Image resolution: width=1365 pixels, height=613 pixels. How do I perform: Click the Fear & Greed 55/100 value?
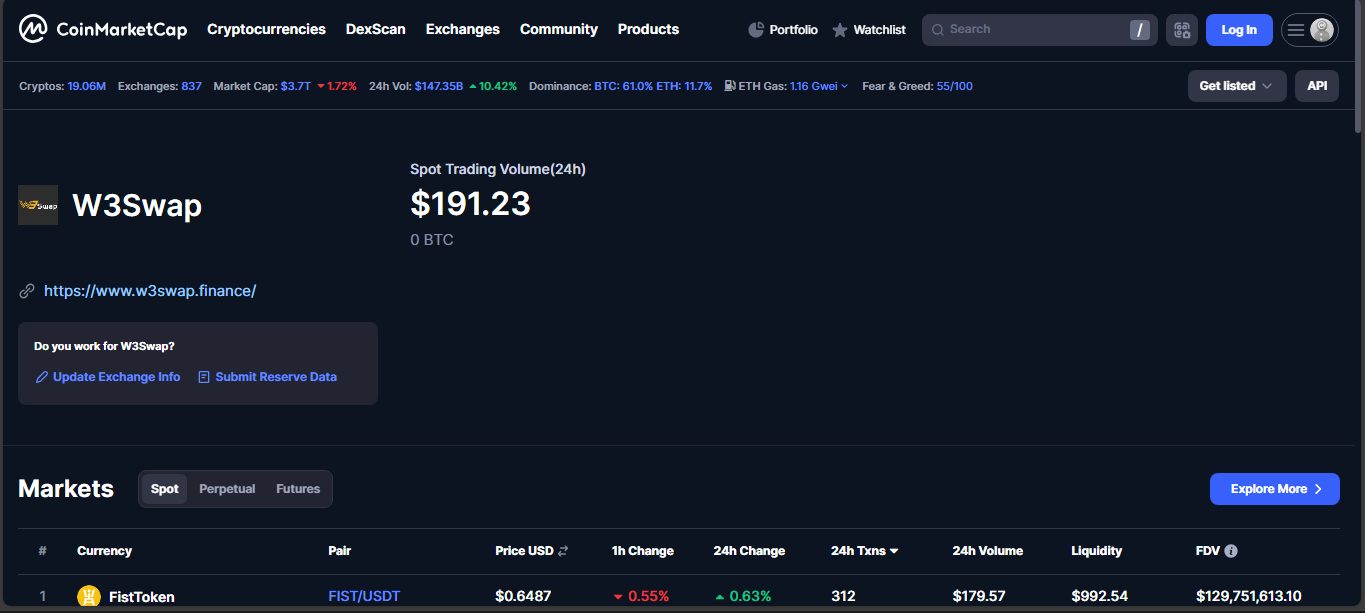pyautogui.click(x=954, y=86)
